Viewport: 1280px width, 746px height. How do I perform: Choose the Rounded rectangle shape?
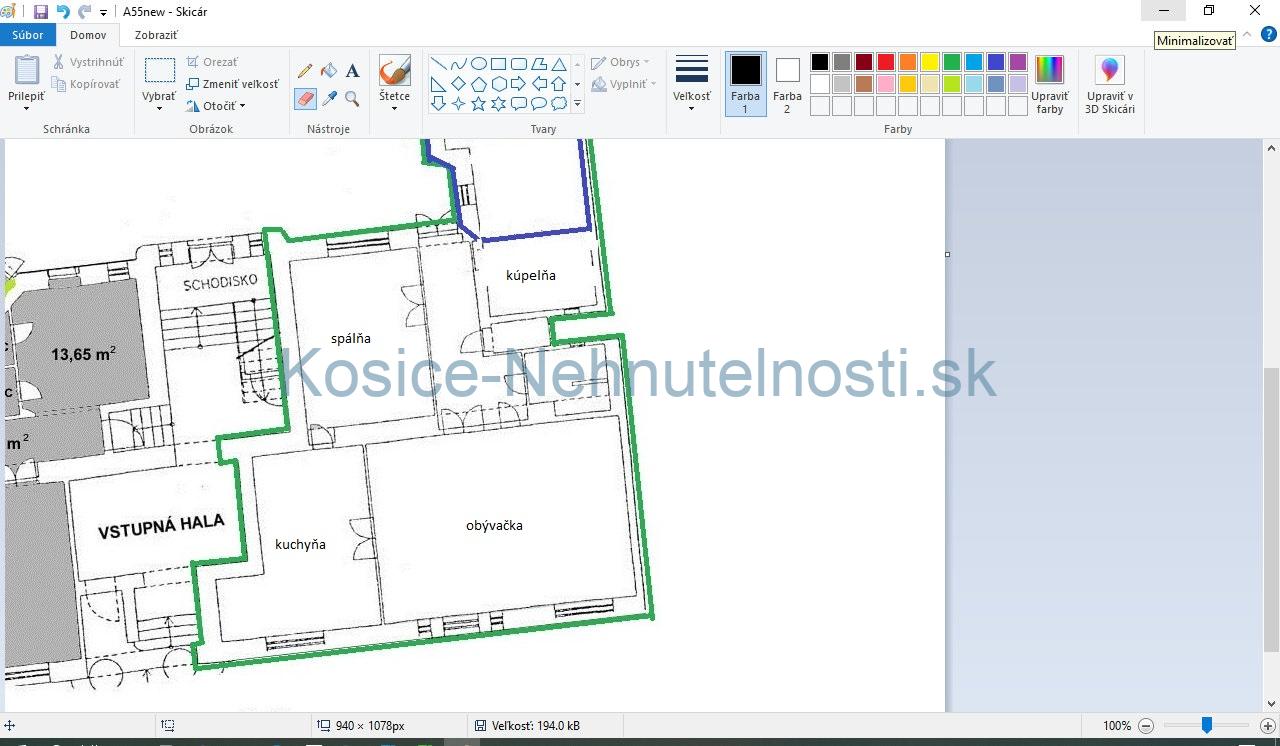518,64
